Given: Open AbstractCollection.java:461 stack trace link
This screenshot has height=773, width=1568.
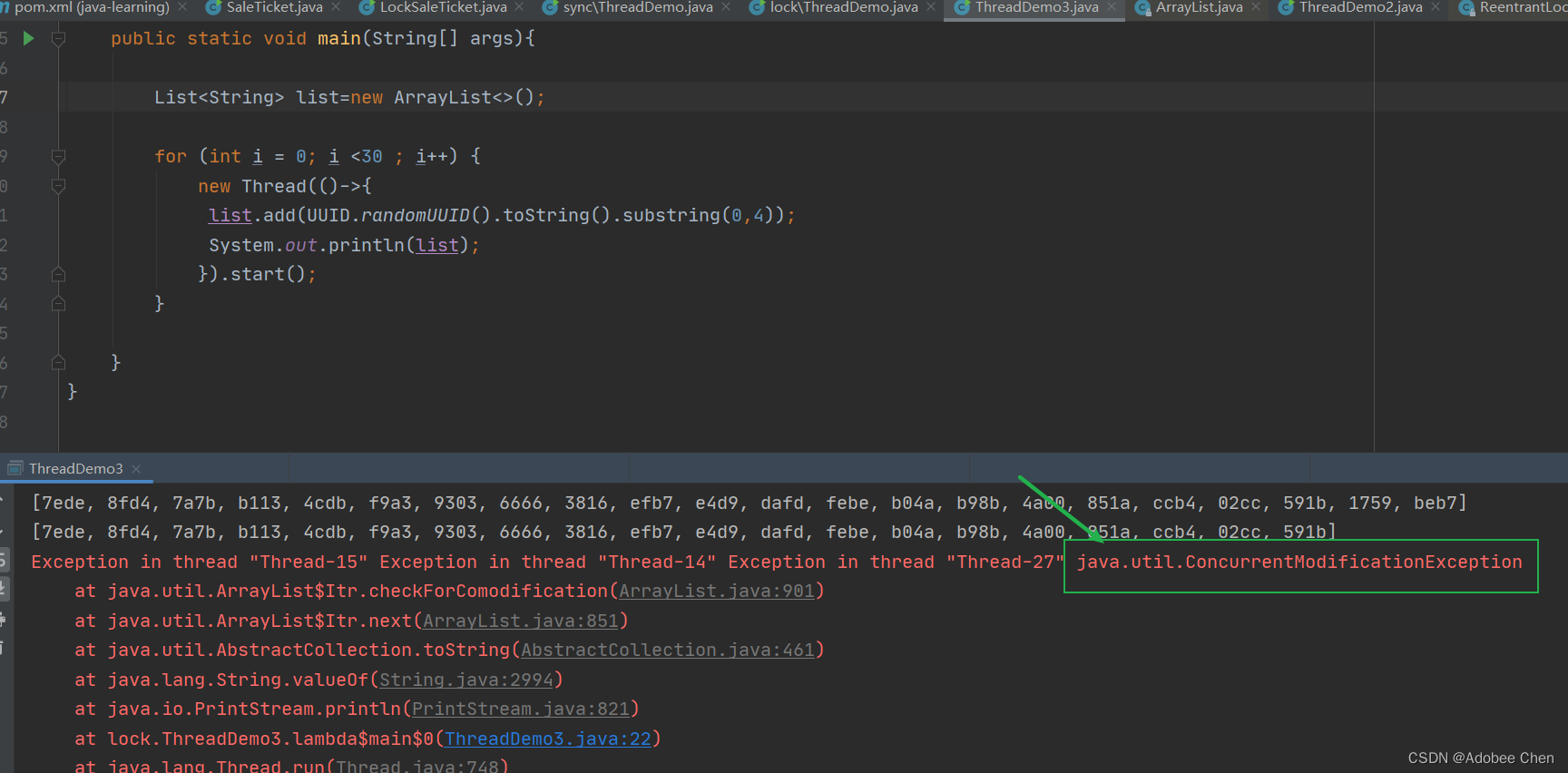Looking at the screenshot, I should pos(668,651).
